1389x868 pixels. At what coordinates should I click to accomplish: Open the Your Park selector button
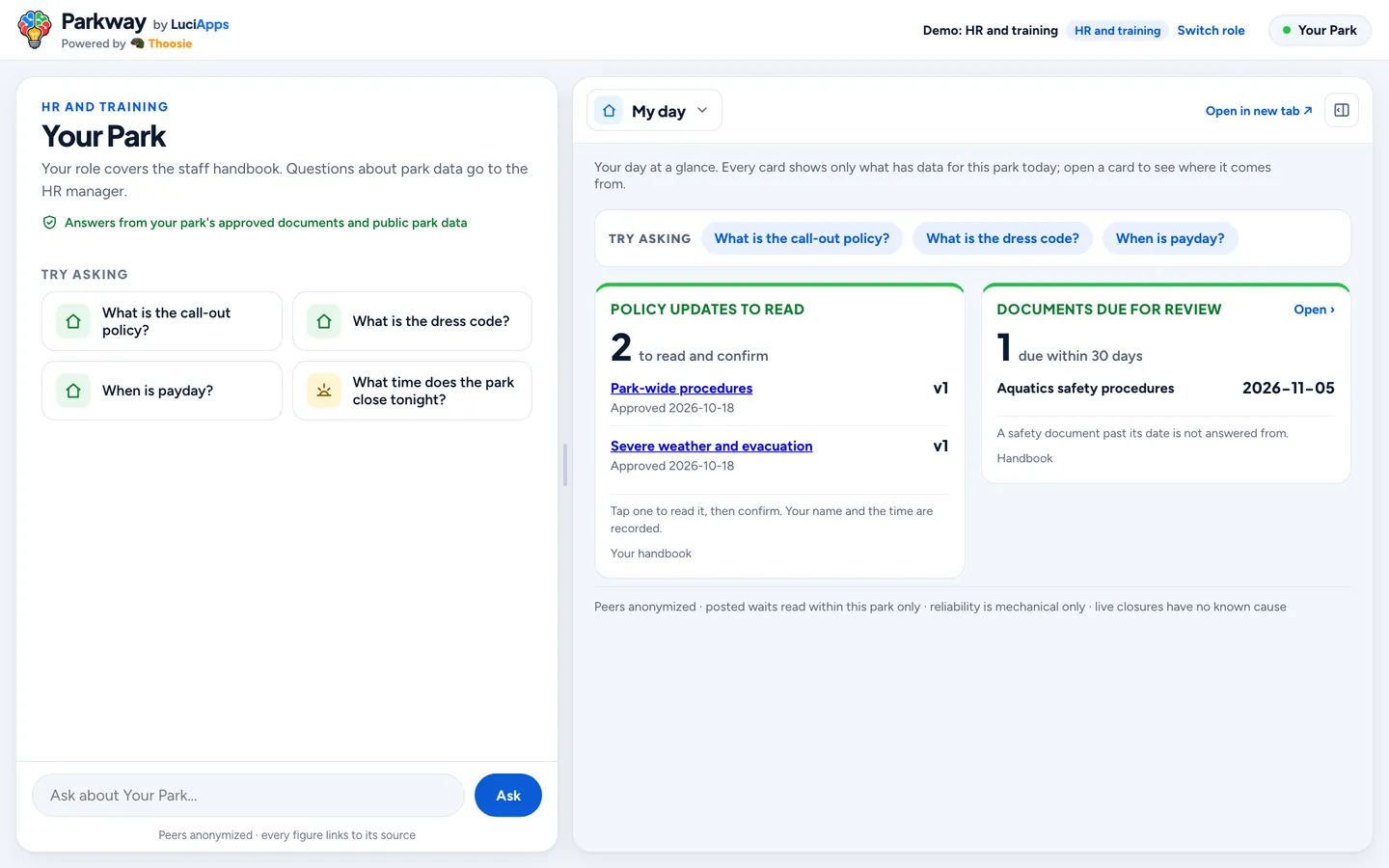click(1320, 30)
